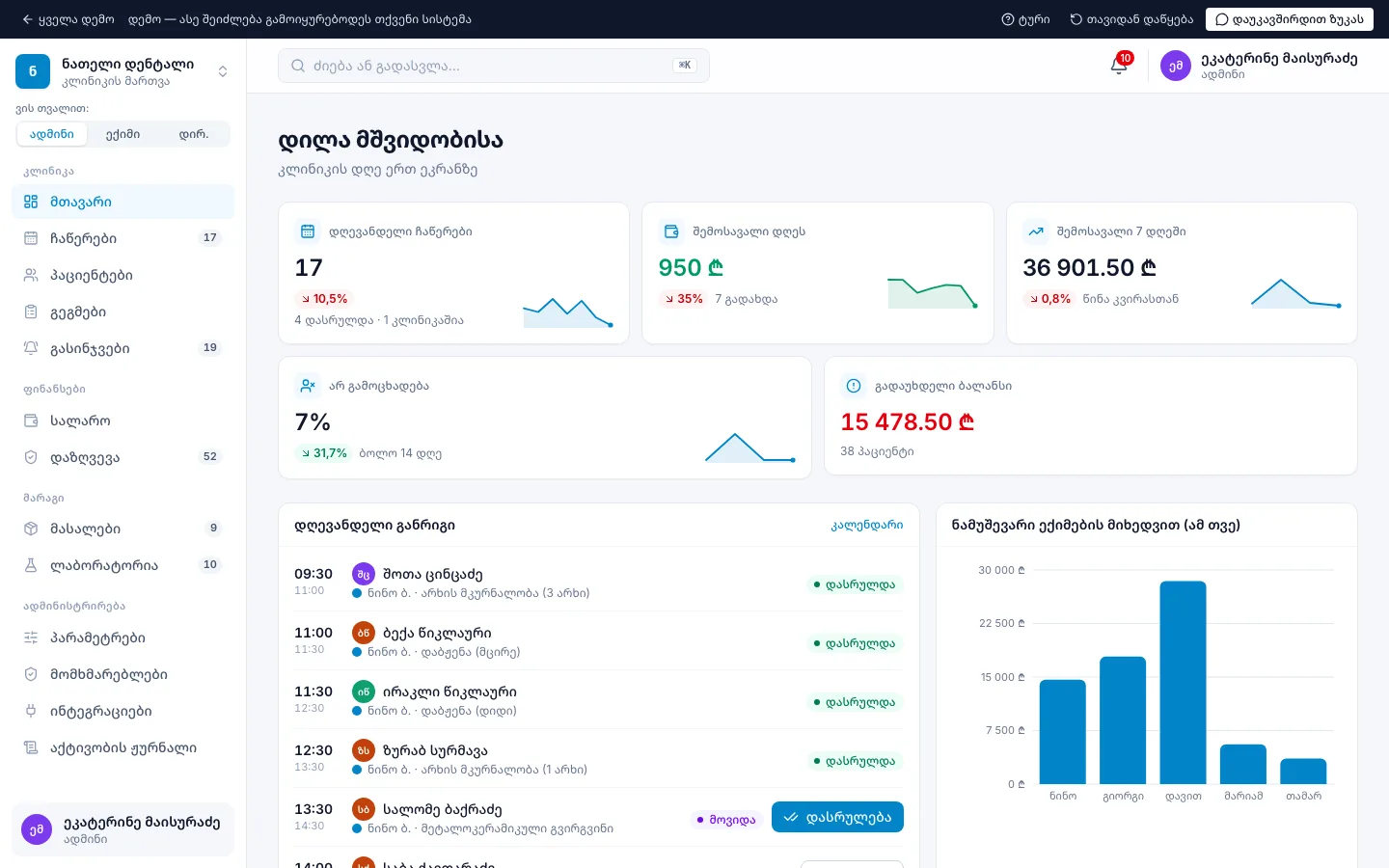Open შოთა ცინცაძე 09:30 appointment
The width and height of the screenshot is (1389, 868).
click(598, 583)
